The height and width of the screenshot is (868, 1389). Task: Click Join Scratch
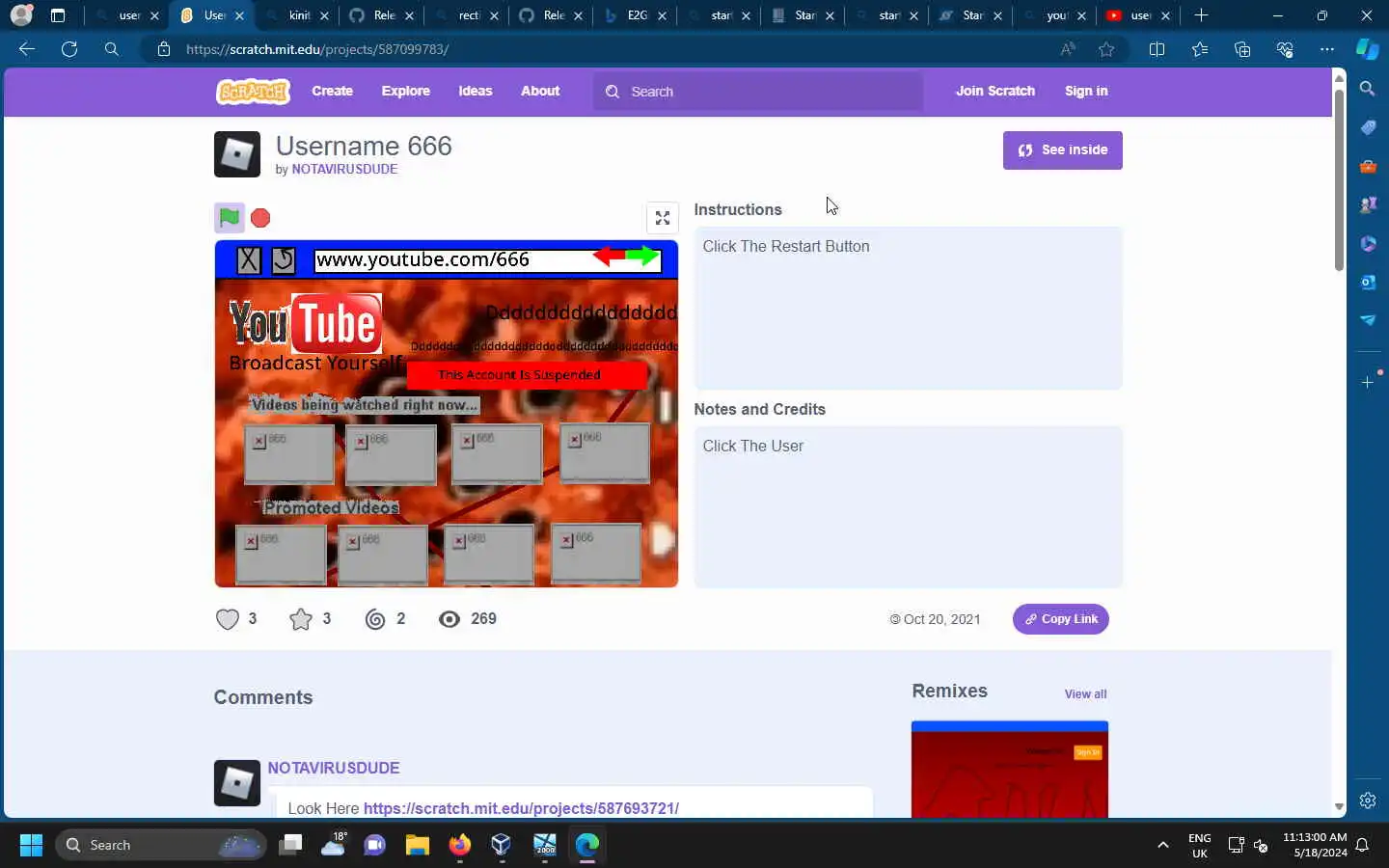point(995,91)
